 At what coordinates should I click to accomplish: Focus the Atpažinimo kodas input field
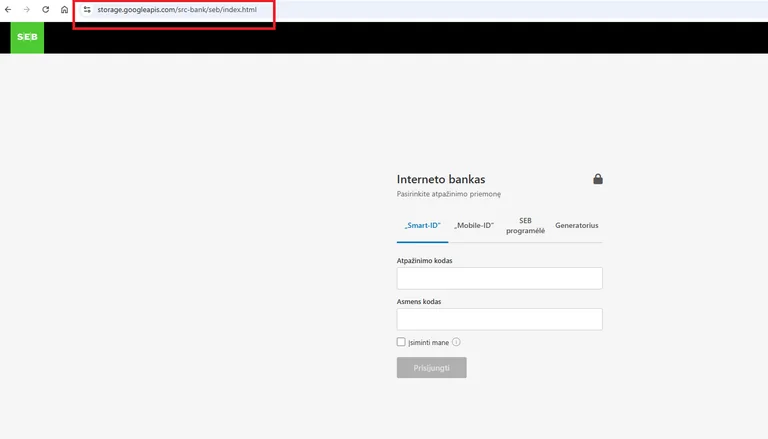click(500, 278)
